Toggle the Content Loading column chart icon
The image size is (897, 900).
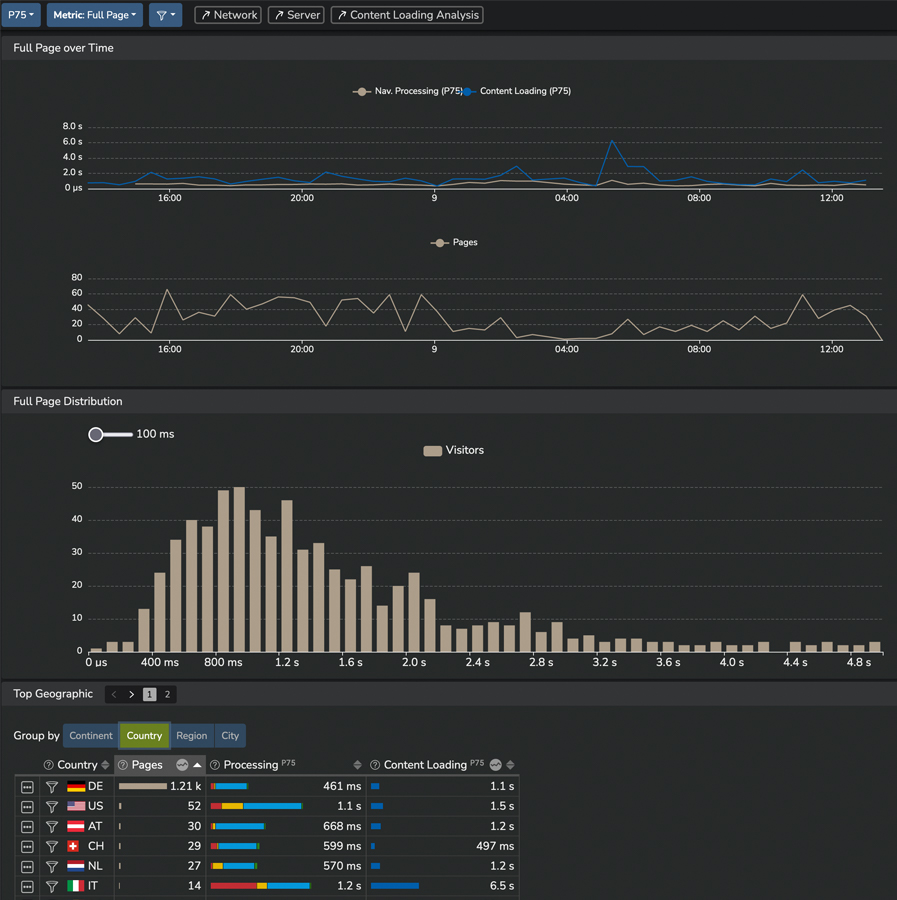(x=496, y=765)
